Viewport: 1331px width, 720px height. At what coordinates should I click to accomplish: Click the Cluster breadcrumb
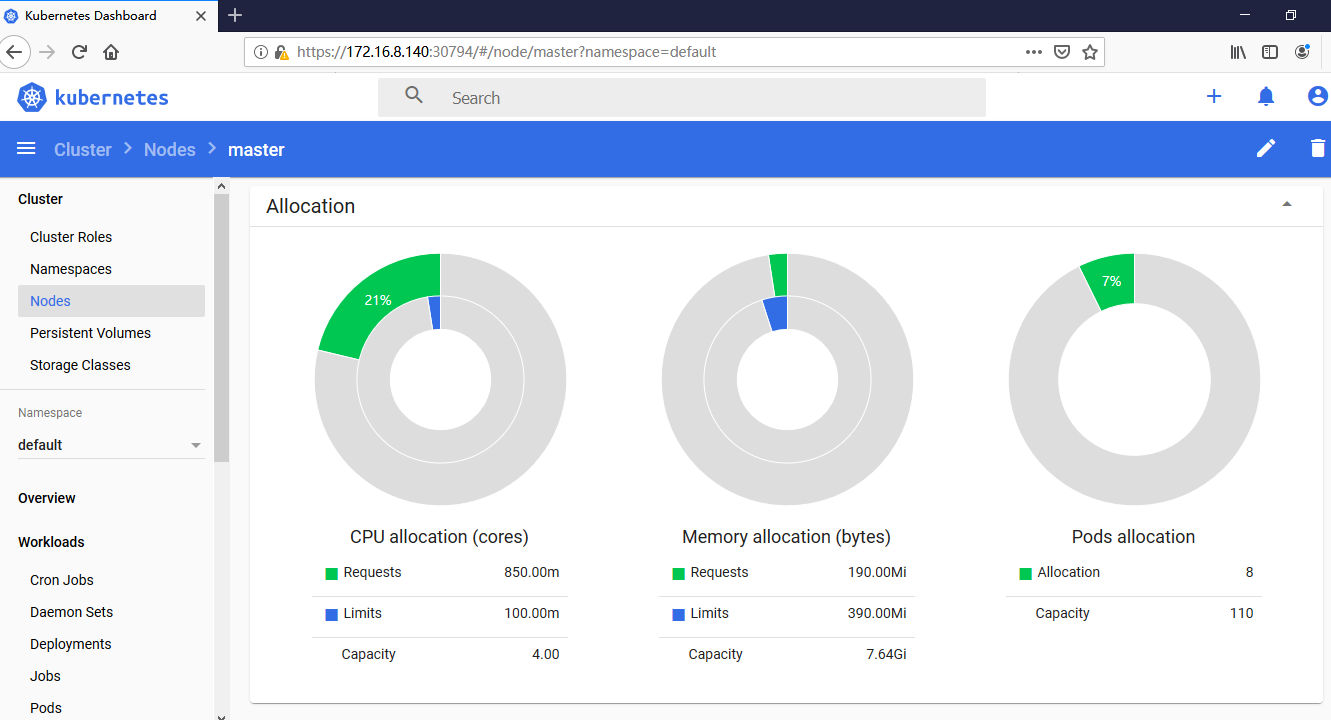pos(83,149)
